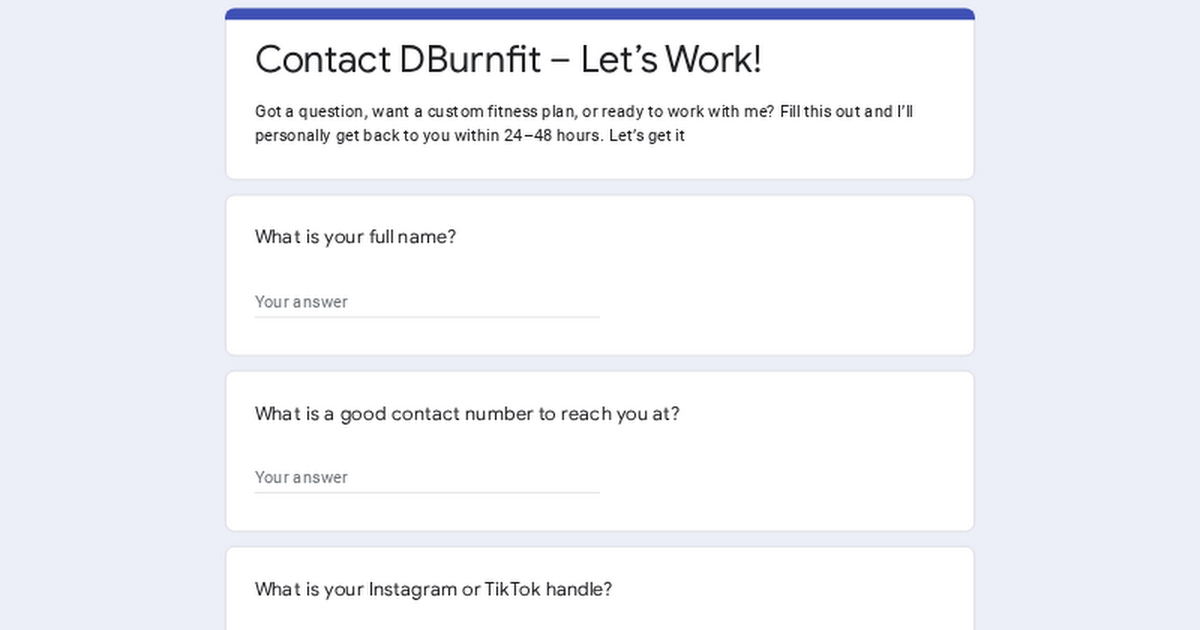Click the contact number question card
The image size is (1200, 630).
tap(600, 450)
